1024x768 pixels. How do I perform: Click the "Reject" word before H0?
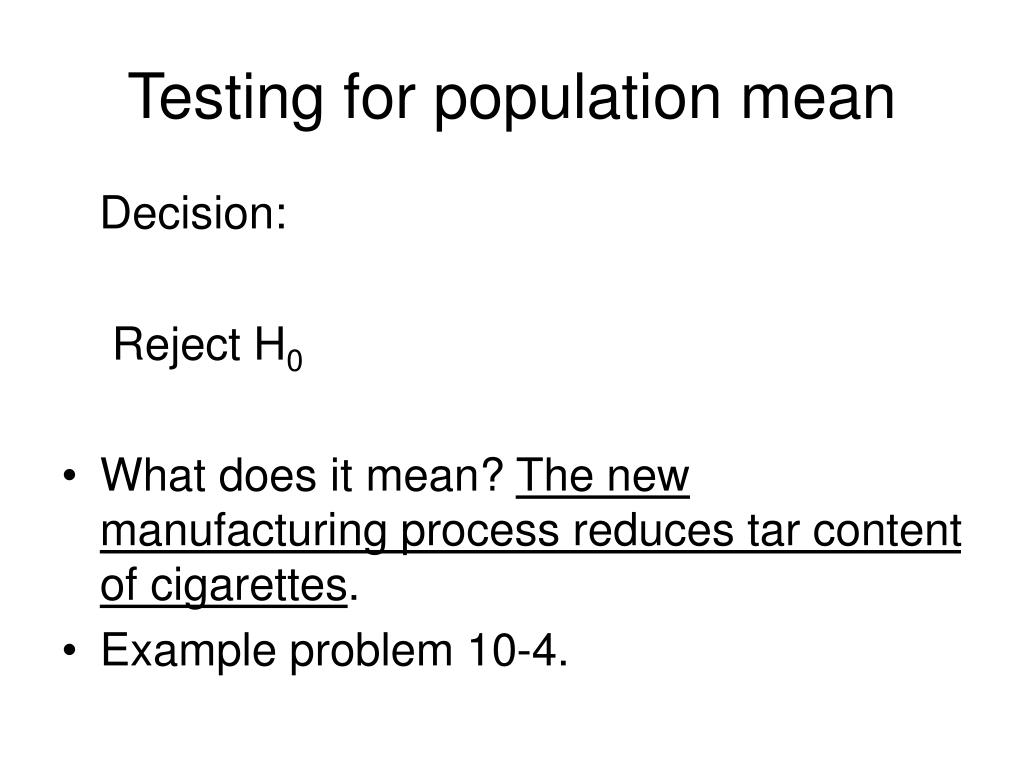[x=177, y=345]
